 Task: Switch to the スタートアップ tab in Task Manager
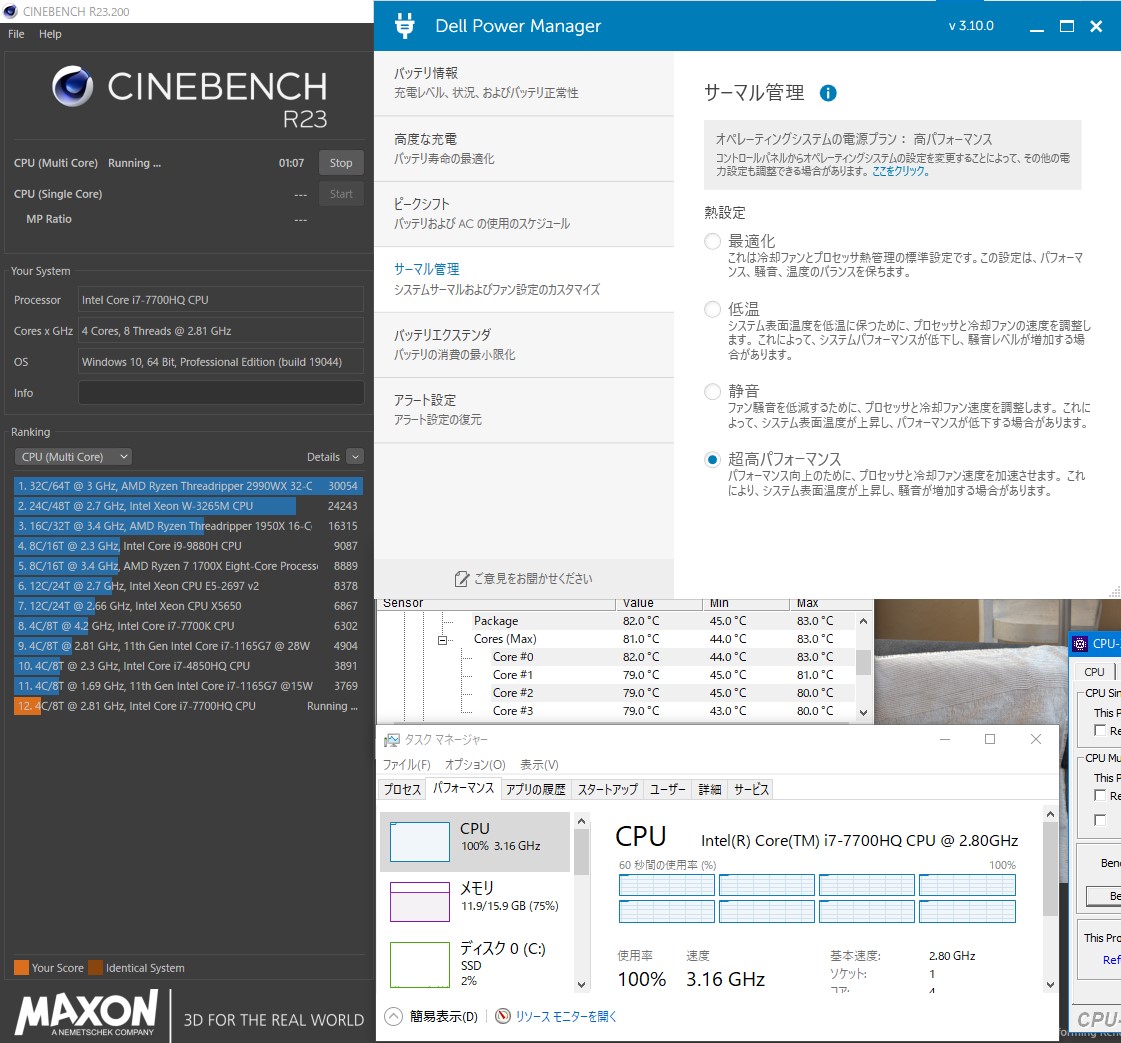point(607,789)
